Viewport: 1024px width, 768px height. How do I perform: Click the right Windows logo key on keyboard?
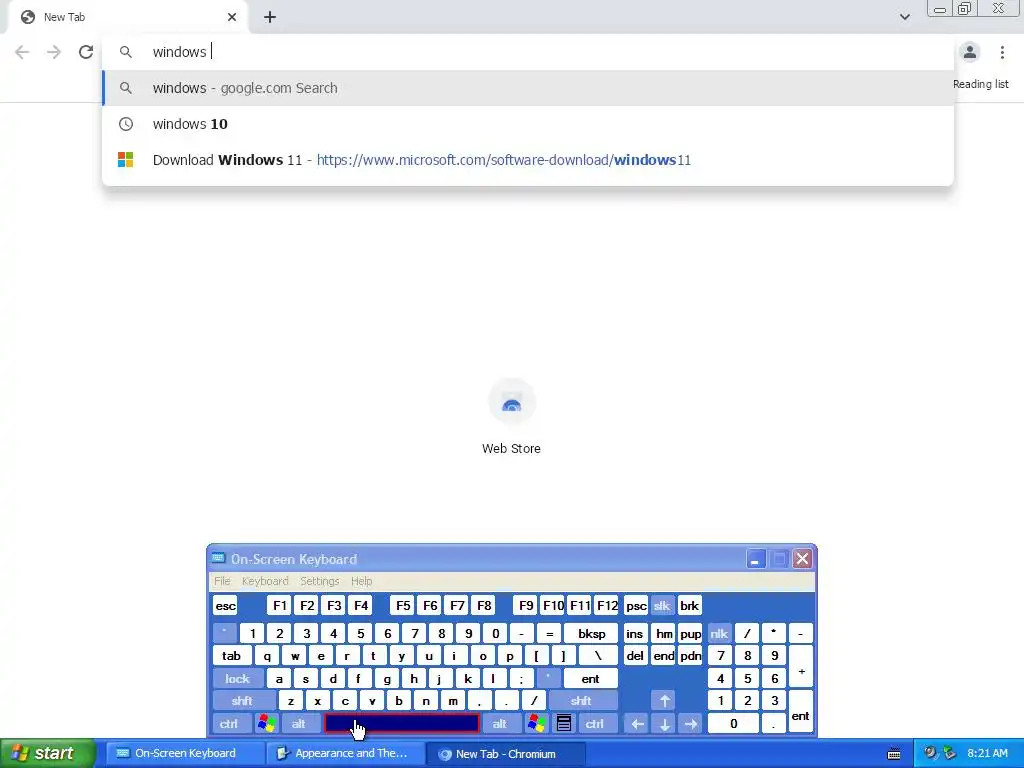[x=536, y=724]
